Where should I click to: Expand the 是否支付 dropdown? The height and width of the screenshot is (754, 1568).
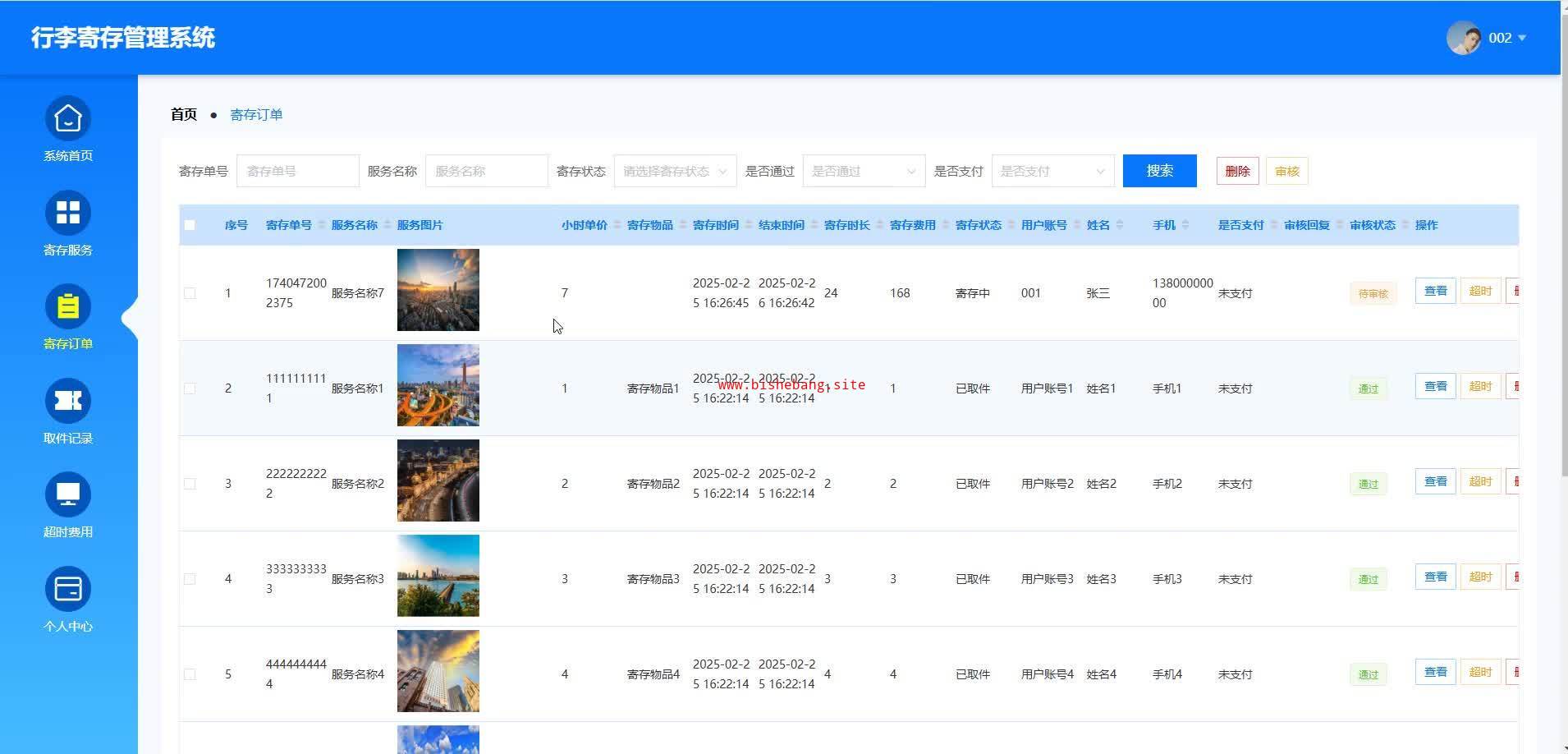point(1052,171)
